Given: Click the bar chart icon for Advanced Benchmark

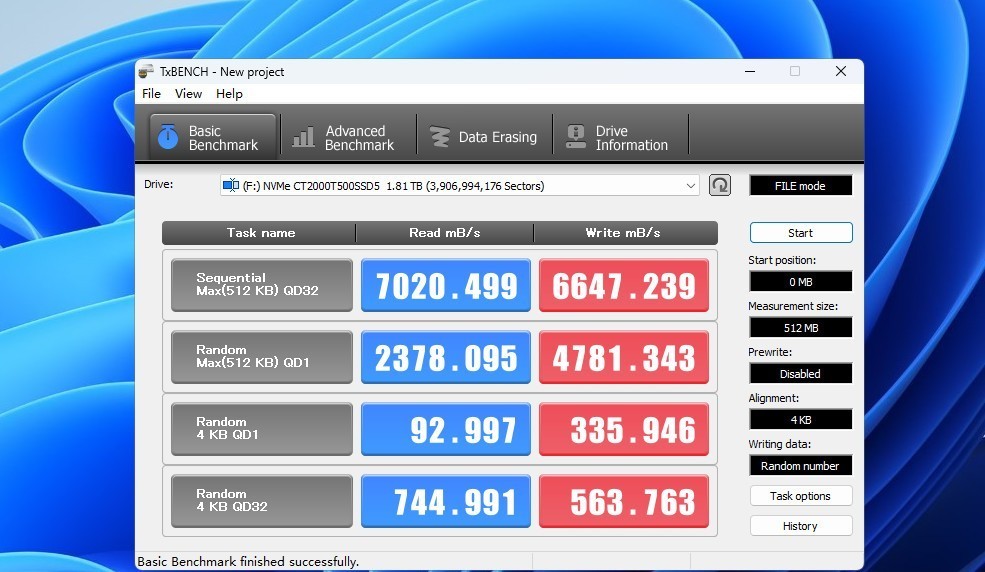Looking at the screenshot, I should tap(303, 137).
